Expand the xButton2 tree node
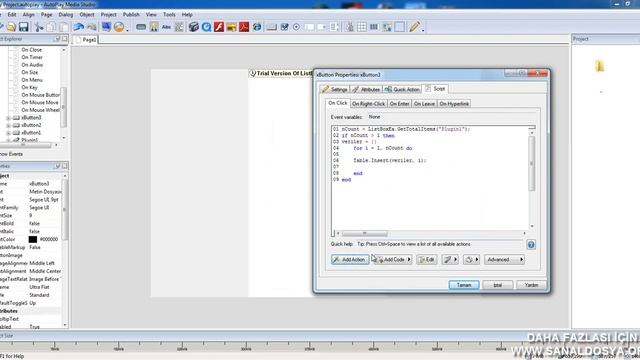Screen dimensions: 640x360 coord(8,125)
